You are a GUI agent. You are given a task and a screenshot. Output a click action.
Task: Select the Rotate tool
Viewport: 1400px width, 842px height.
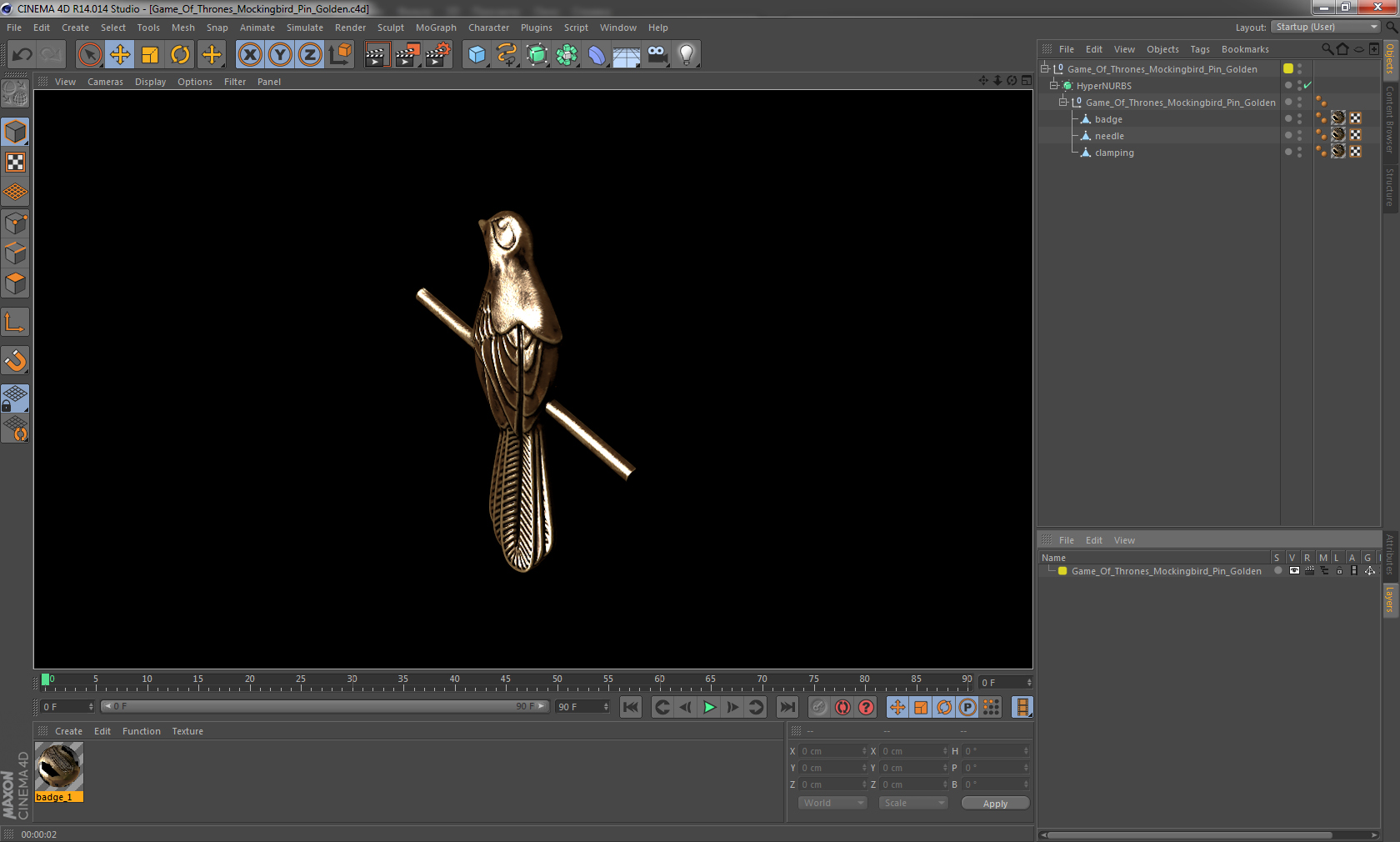click(x=180, y=55)
